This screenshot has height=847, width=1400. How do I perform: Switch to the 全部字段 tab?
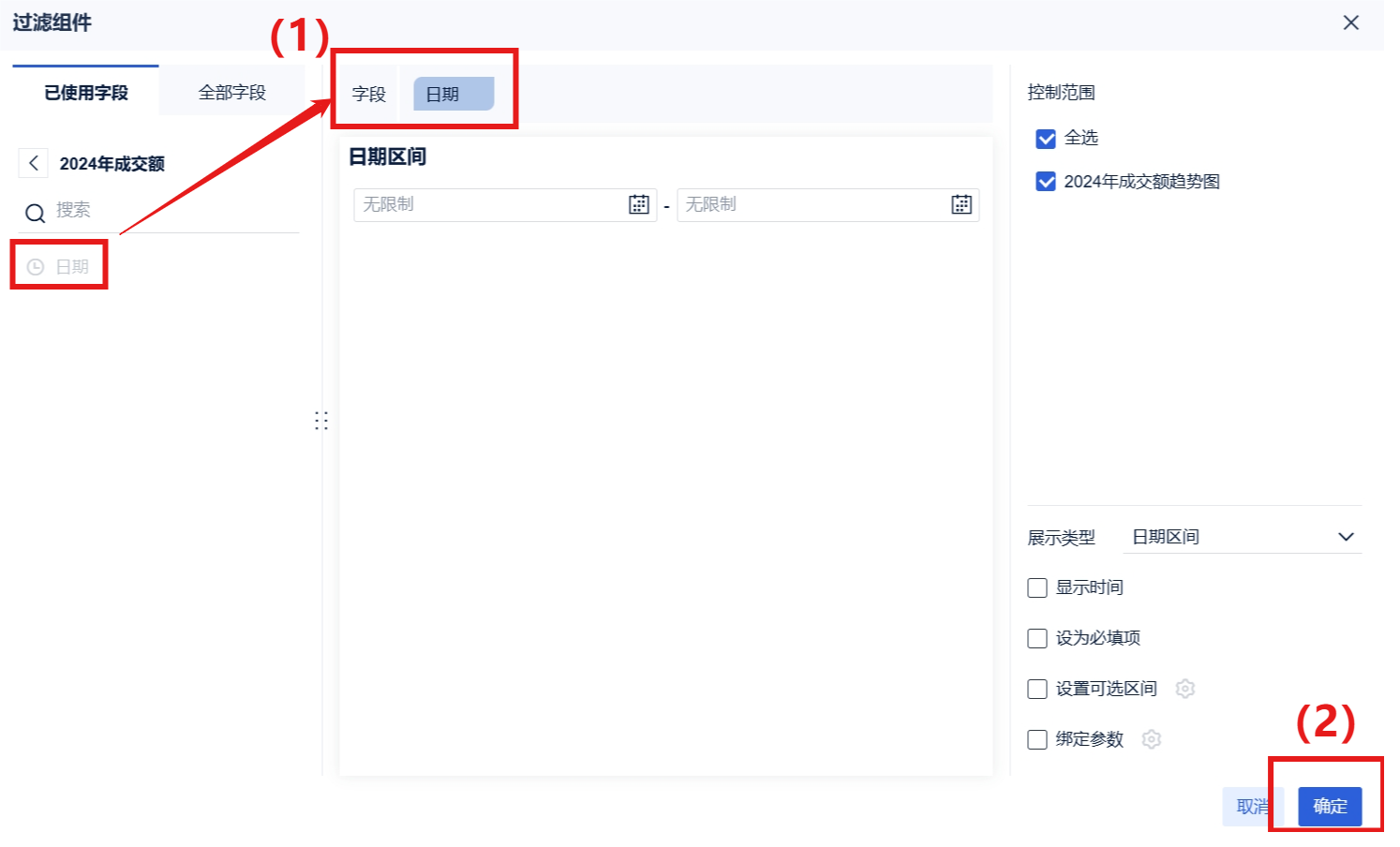tap(232, 92)
